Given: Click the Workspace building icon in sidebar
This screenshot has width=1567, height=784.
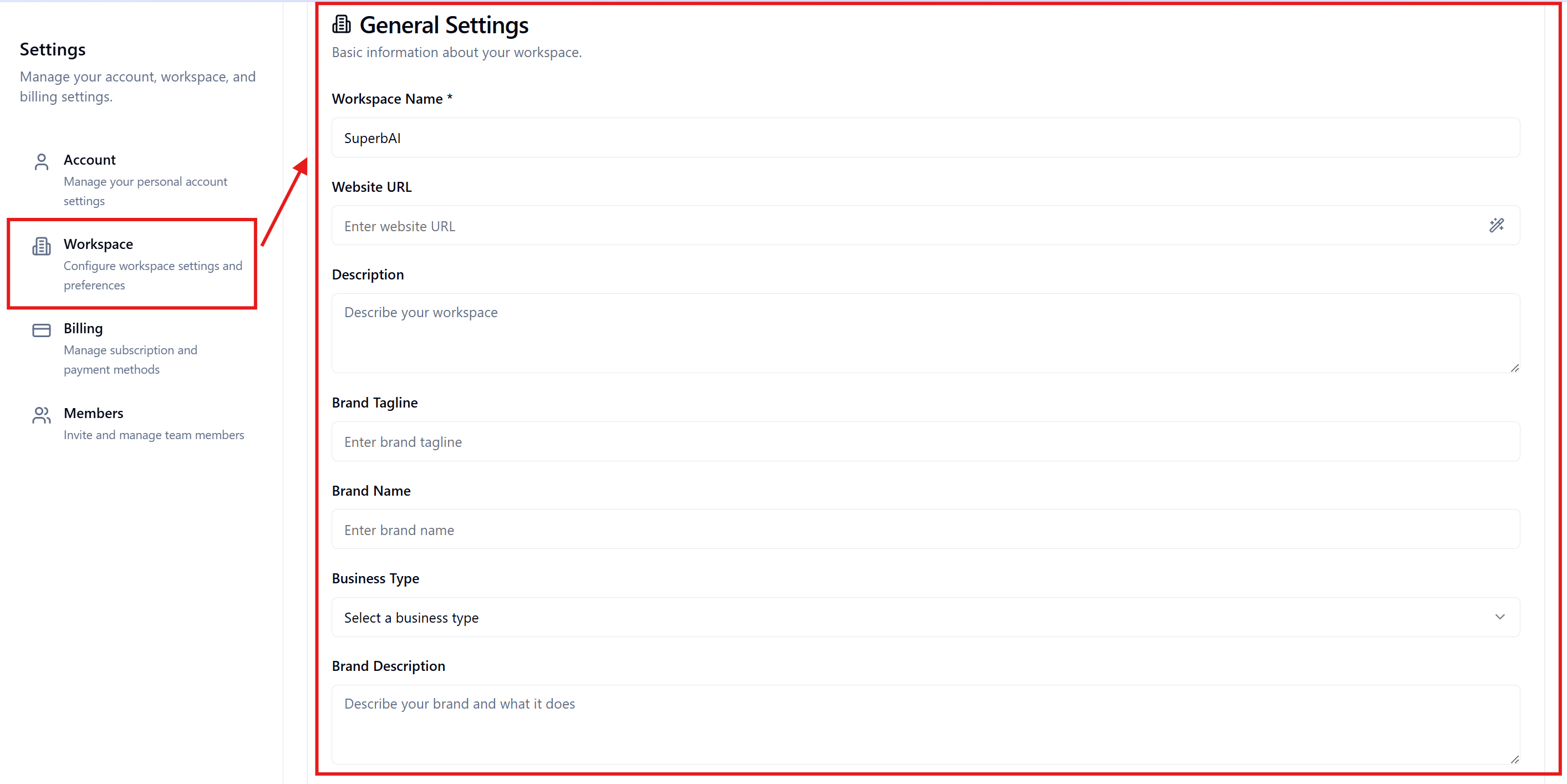Looking at the screenshot, I should (42, 246).
